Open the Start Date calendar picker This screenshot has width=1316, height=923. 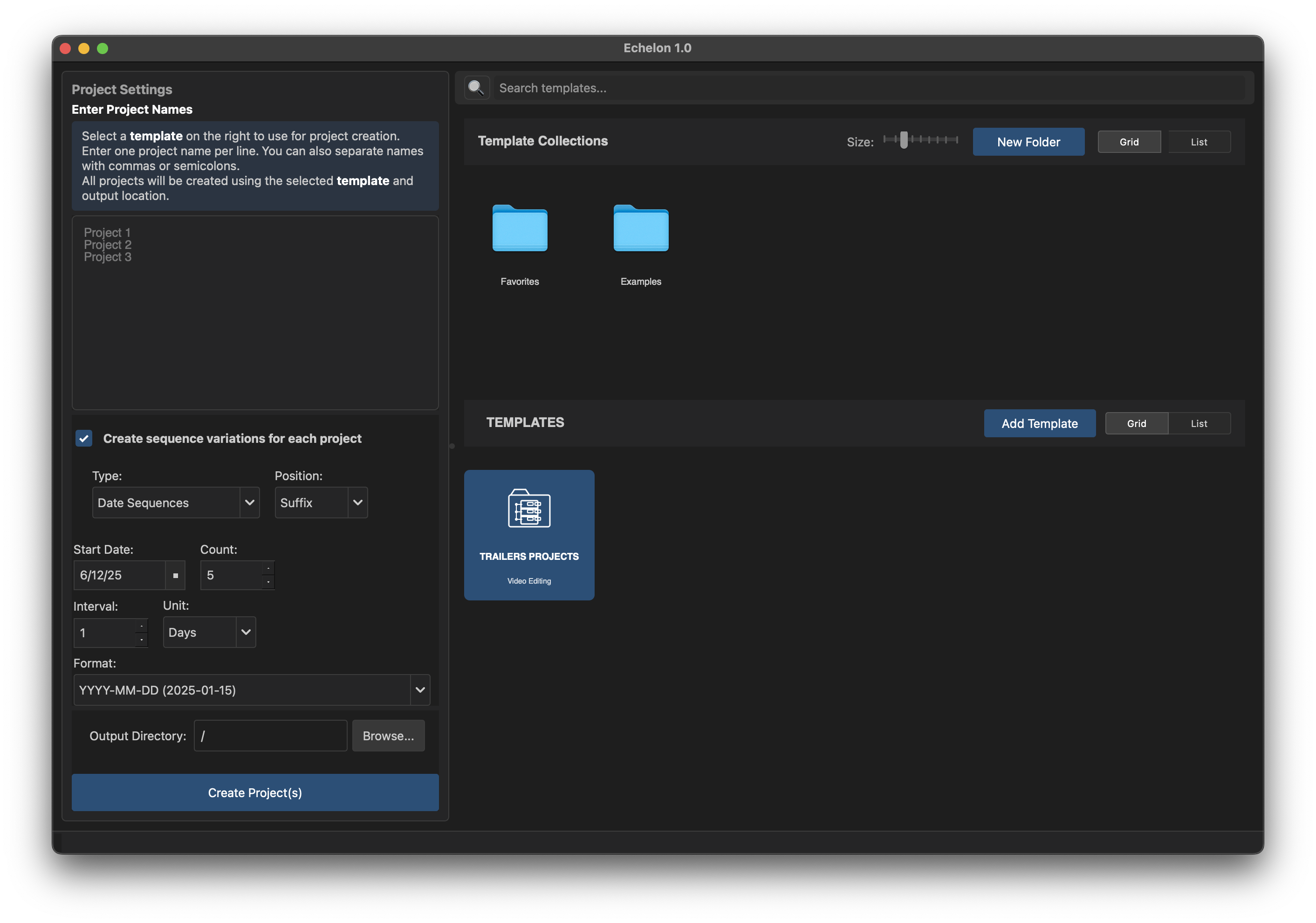175,576
